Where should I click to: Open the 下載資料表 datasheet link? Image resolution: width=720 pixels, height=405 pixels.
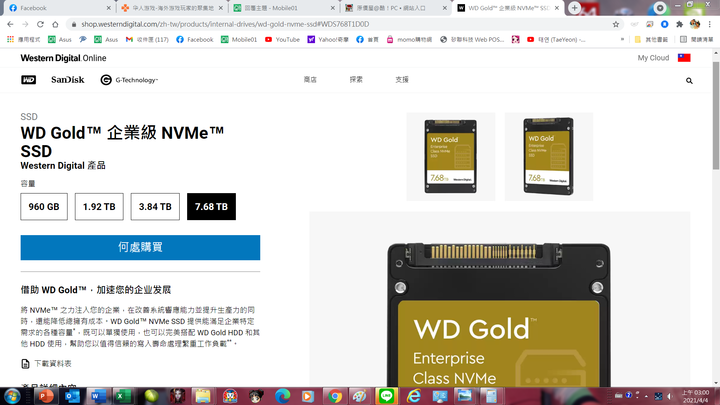(53, 364)
